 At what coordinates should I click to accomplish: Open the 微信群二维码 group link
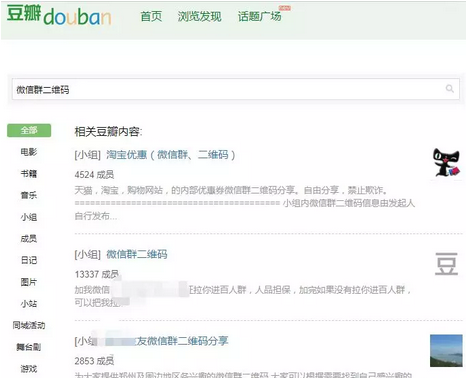pos(137,254)
